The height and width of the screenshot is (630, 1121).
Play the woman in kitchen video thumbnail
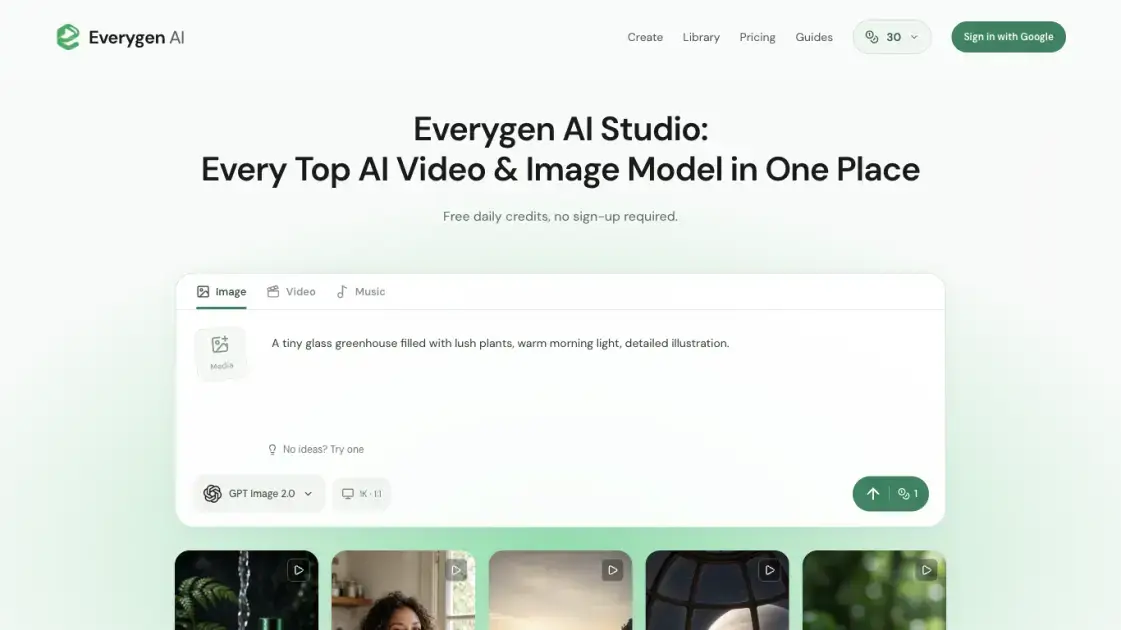455,570
